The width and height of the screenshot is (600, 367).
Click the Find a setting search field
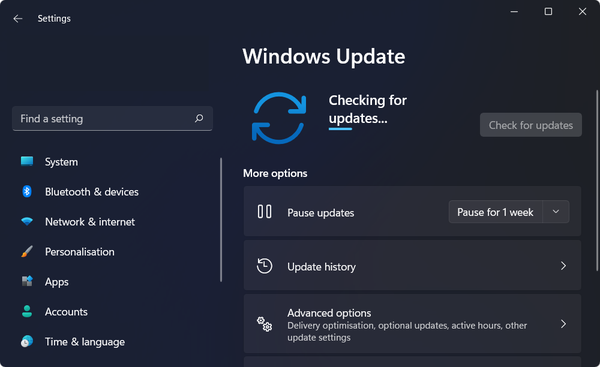pyautogui.click(x=112, y=119)
